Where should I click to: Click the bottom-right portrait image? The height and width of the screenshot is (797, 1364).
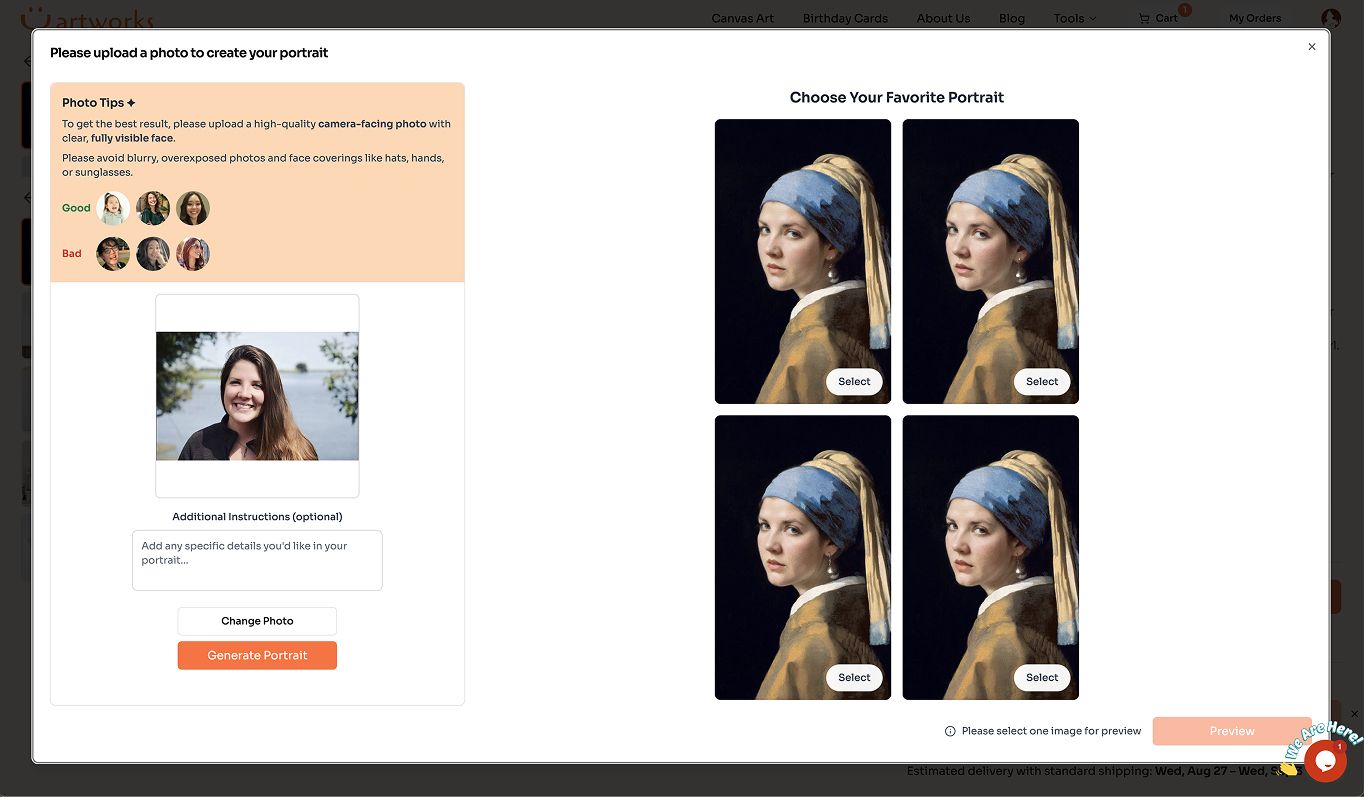click(x=991, y=557)
